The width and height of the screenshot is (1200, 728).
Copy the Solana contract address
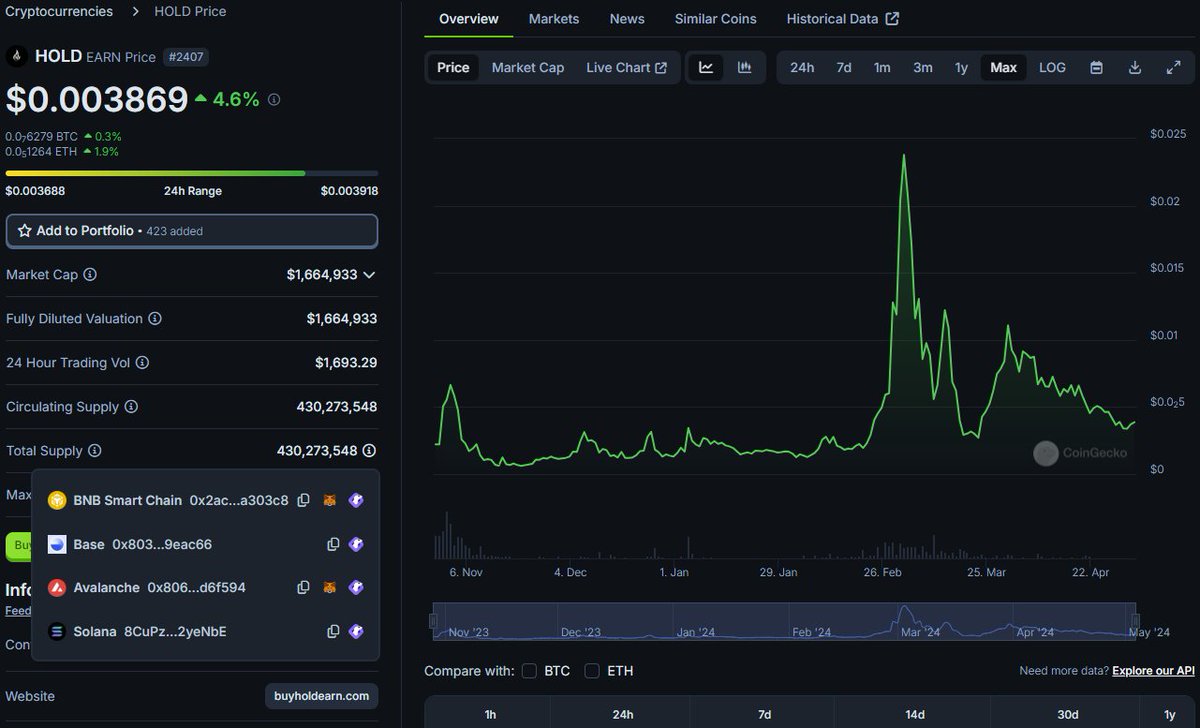coord(334,631)
